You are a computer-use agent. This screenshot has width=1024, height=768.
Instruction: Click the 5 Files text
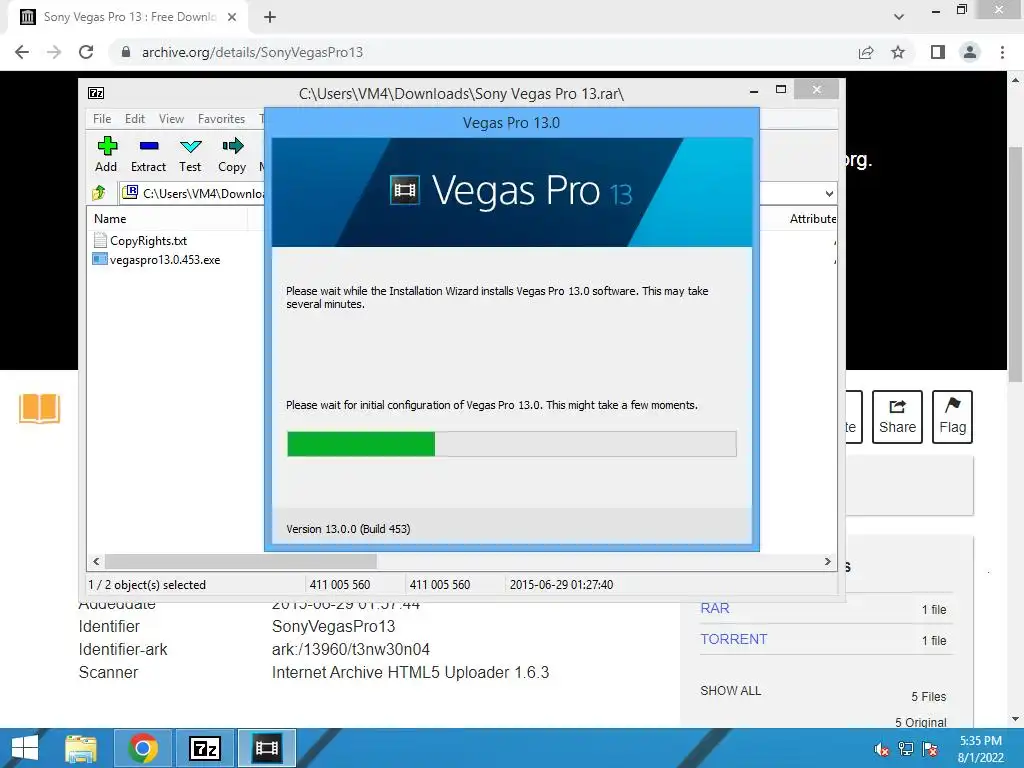tap(929, 696)
